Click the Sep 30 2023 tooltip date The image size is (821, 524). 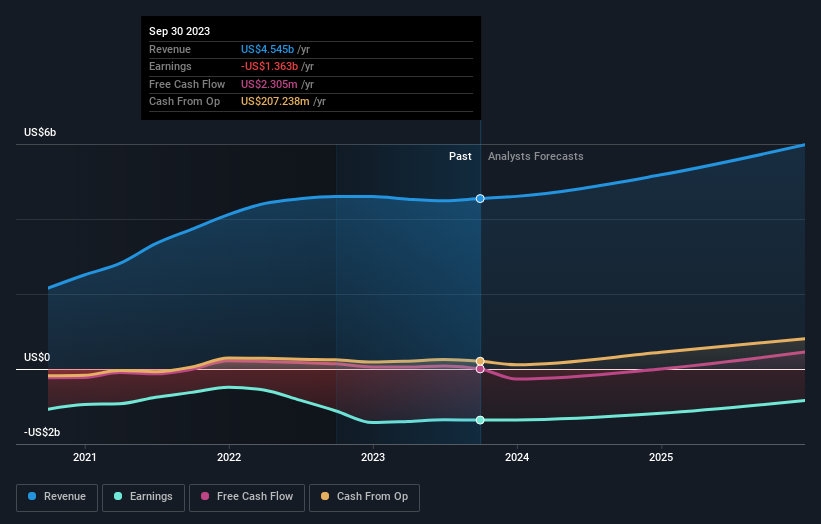point(180,31)
